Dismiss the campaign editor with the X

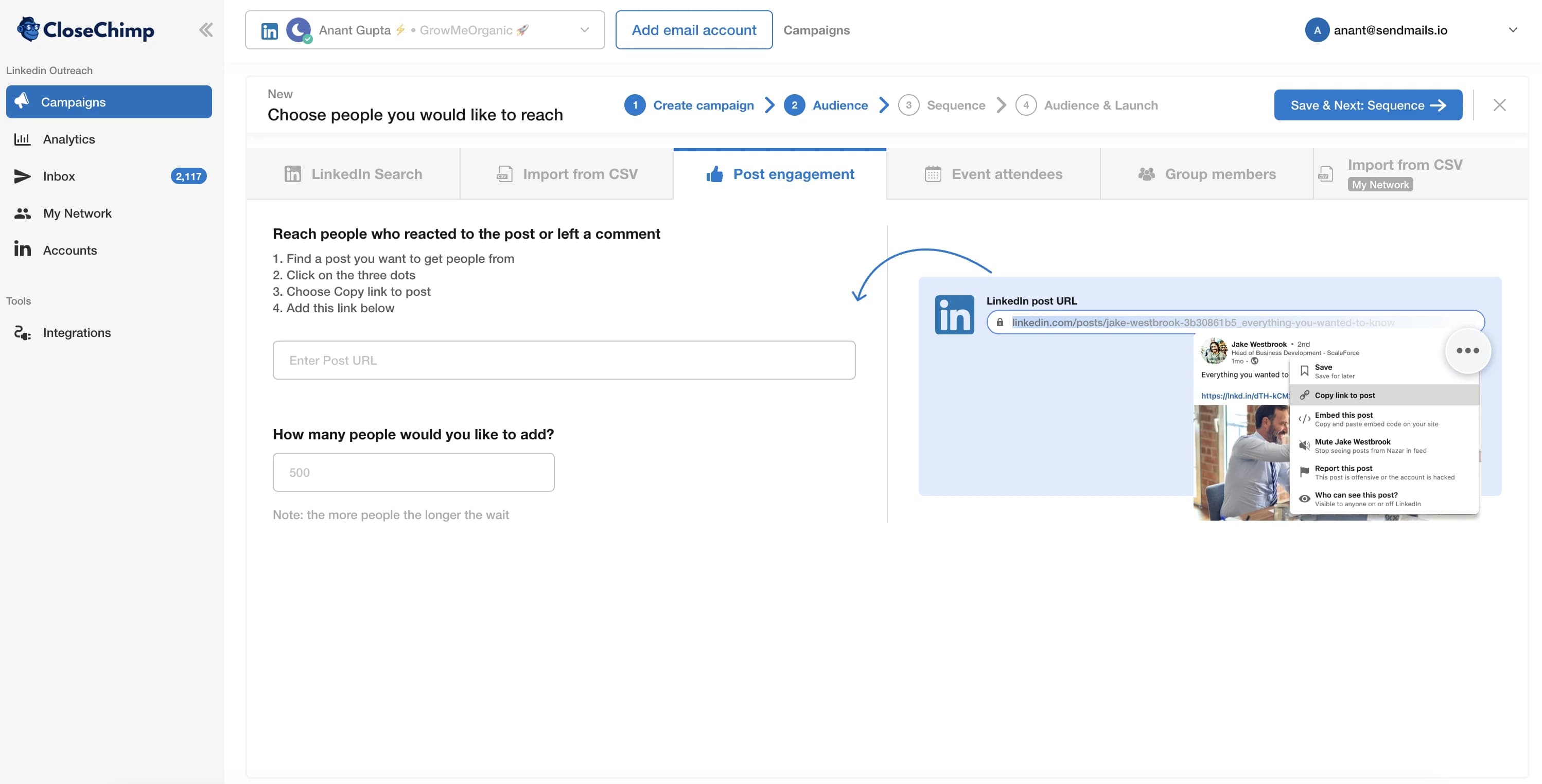(1499, 105)
